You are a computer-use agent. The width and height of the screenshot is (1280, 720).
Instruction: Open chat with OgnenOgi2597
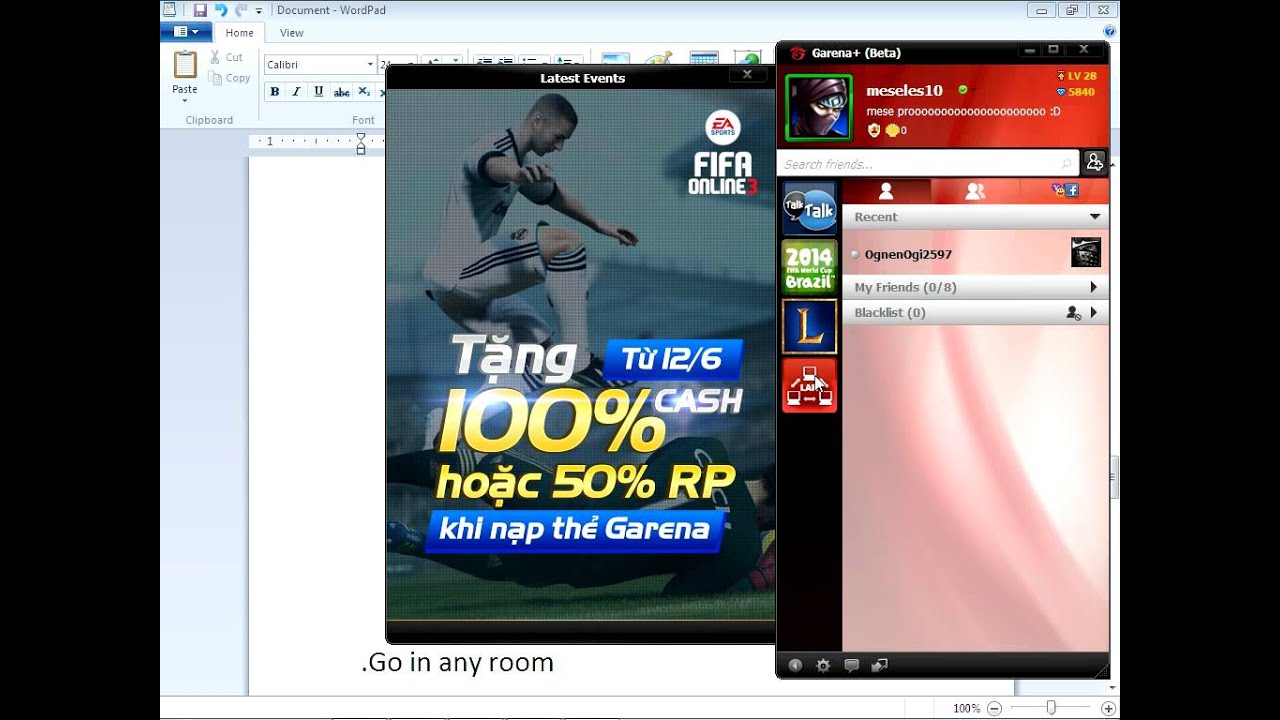[975, 254]
